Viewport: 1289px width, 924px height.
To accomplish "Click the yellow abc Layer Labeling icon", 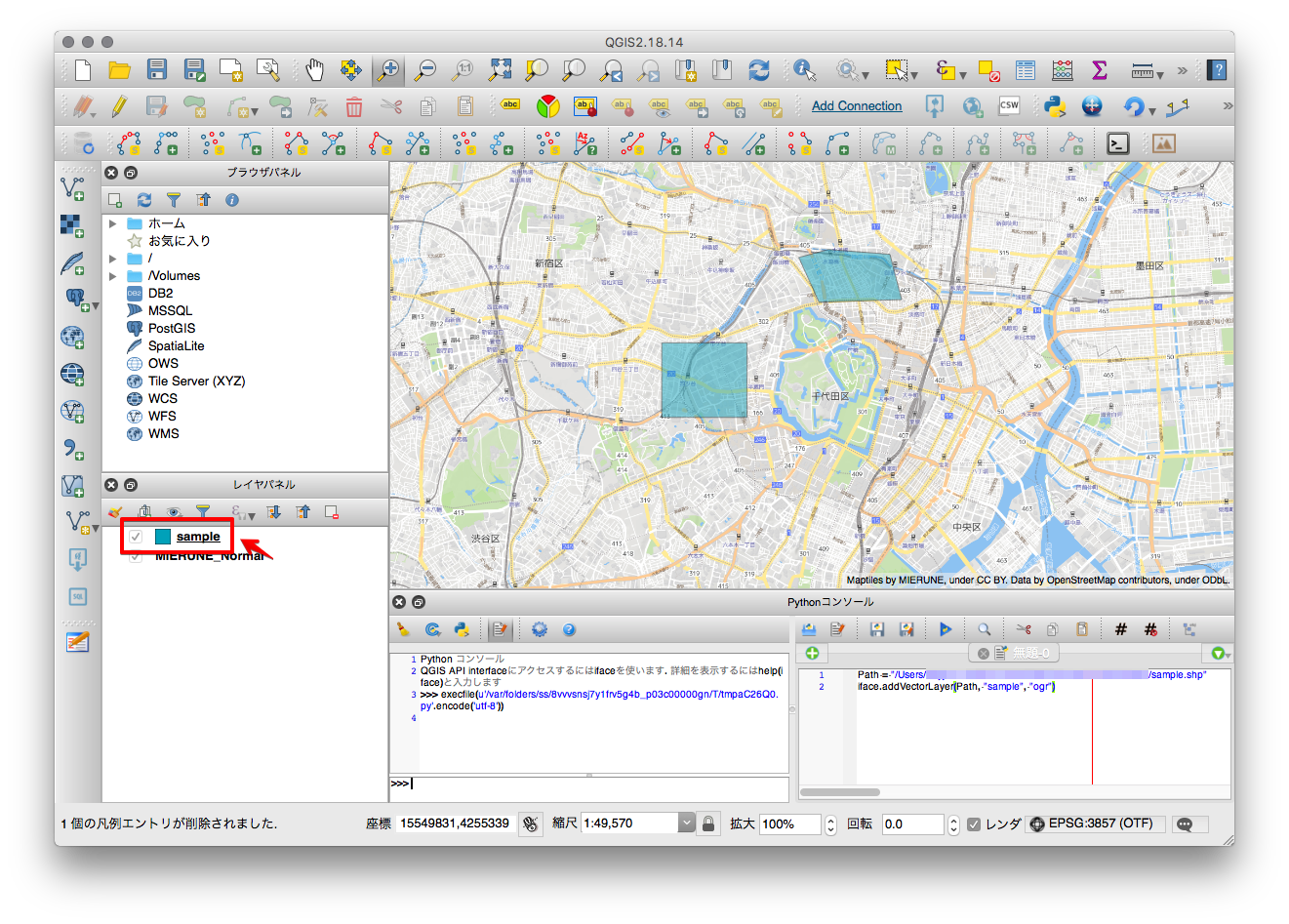I will (509, 105).
